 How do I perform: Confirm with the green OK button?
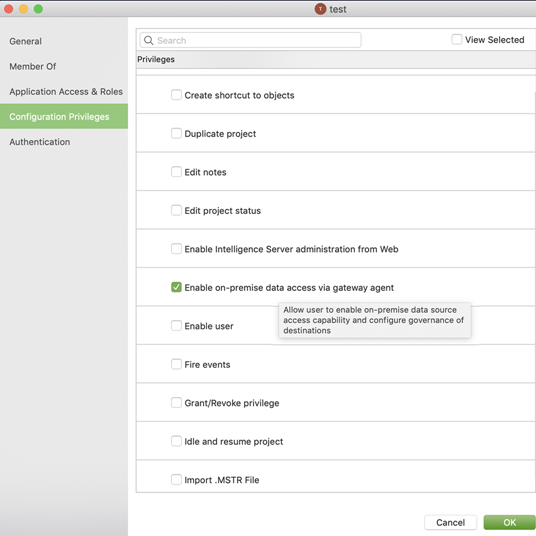(509, 522)
